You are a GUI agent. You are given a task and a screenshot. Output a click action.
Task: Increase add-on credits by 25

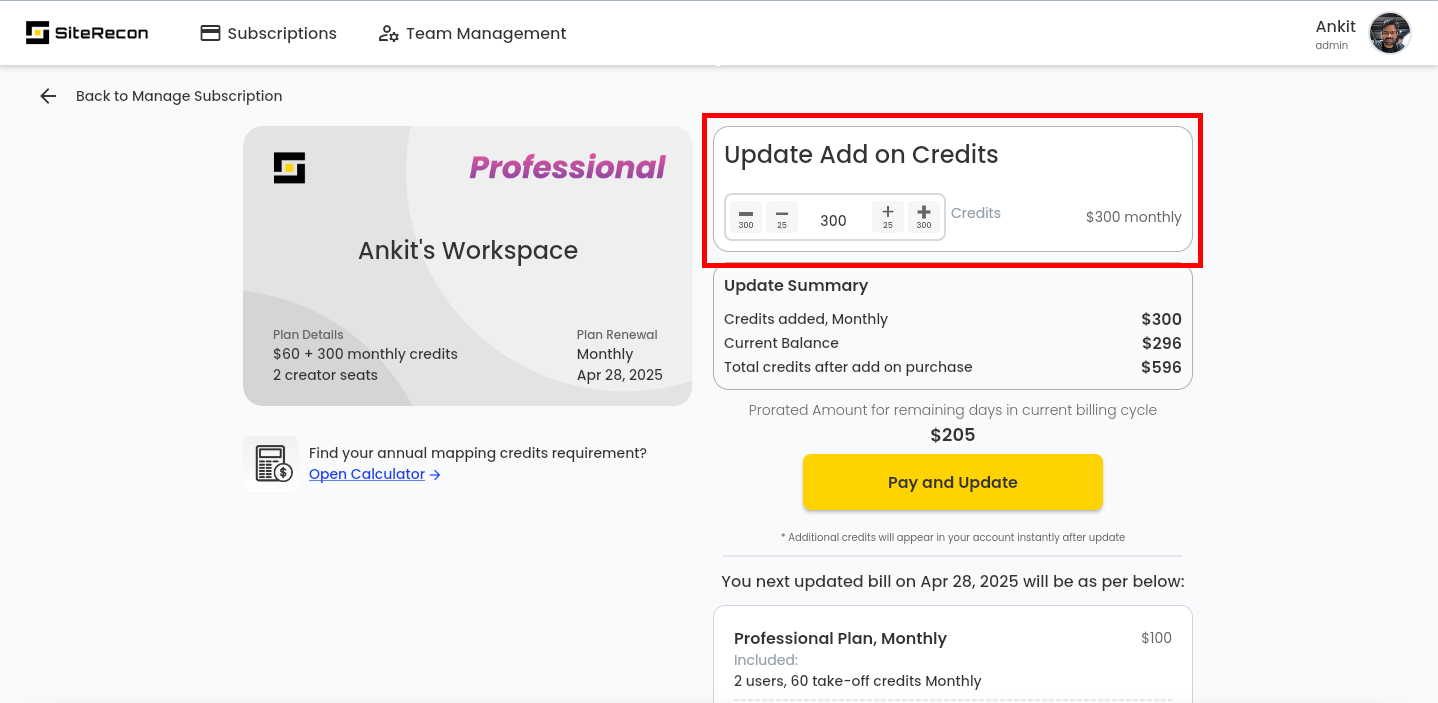(888, 217)
